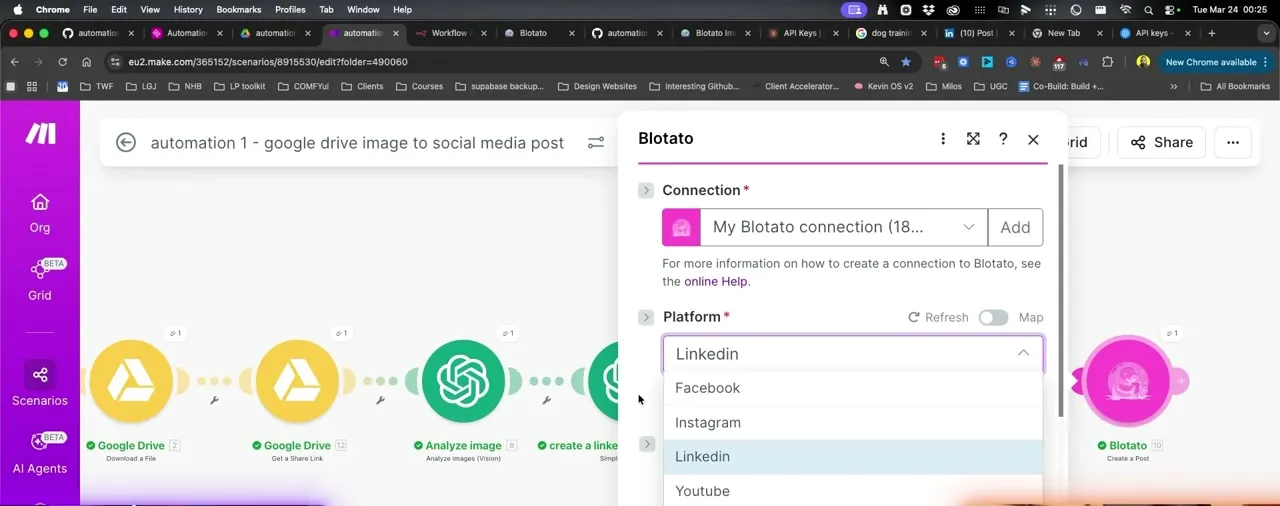Open the My Blotato connection dropdown

(844, 227)
